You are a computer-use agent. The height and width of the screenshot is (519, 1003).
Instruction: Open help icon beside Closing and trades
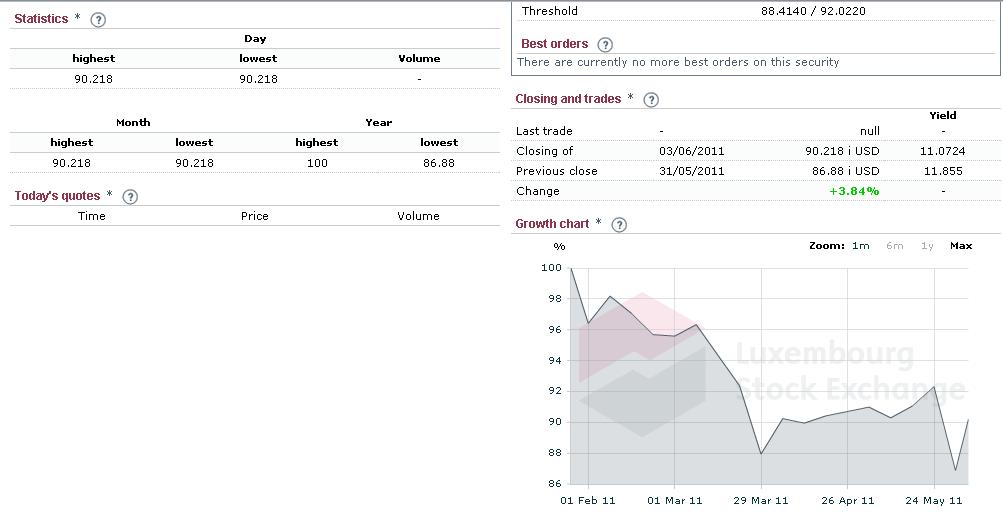tap(651, 99)
